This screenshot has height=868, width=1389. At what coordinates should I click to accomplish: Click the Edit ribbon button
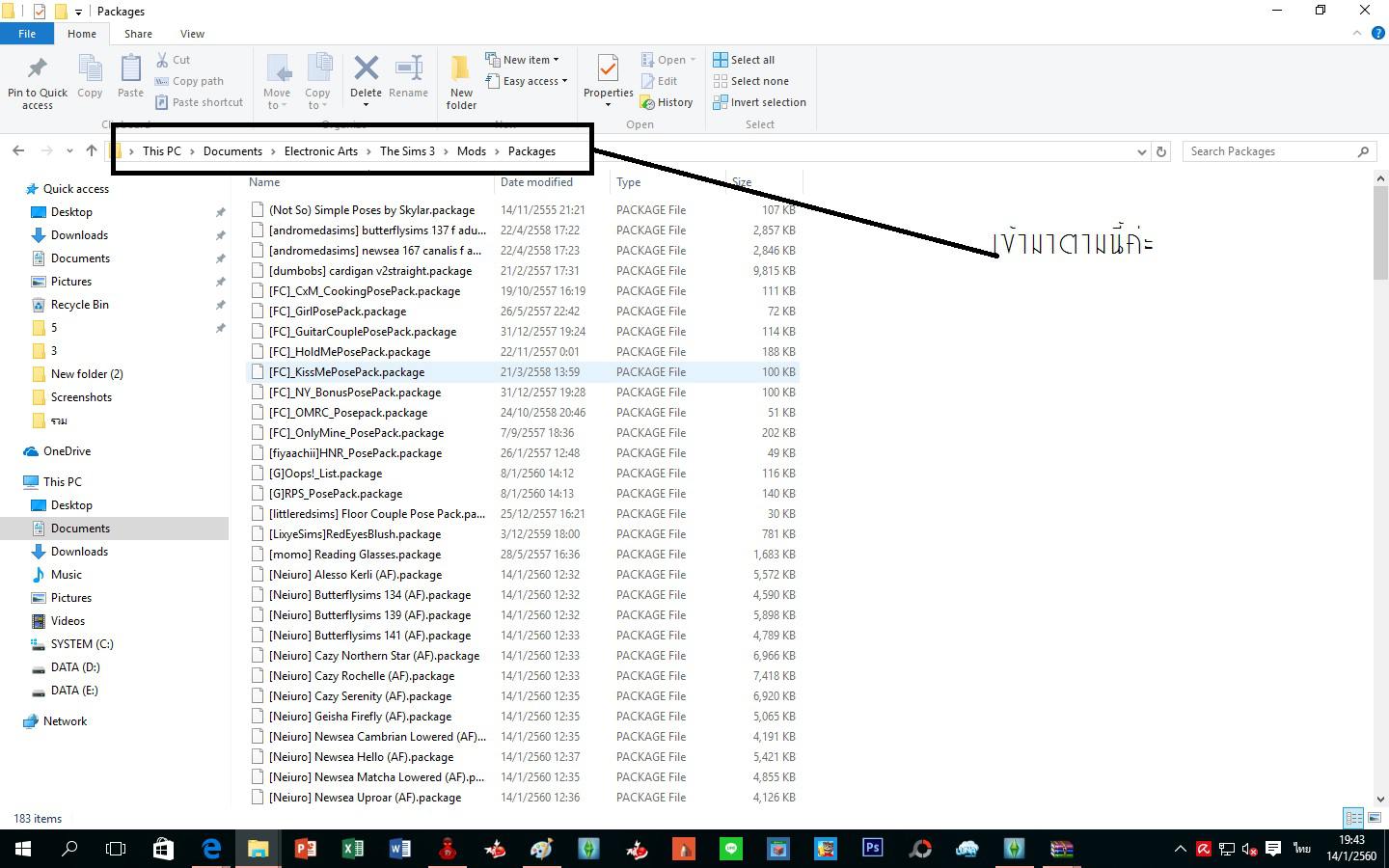pyautogui.click(x=659, y=81)
